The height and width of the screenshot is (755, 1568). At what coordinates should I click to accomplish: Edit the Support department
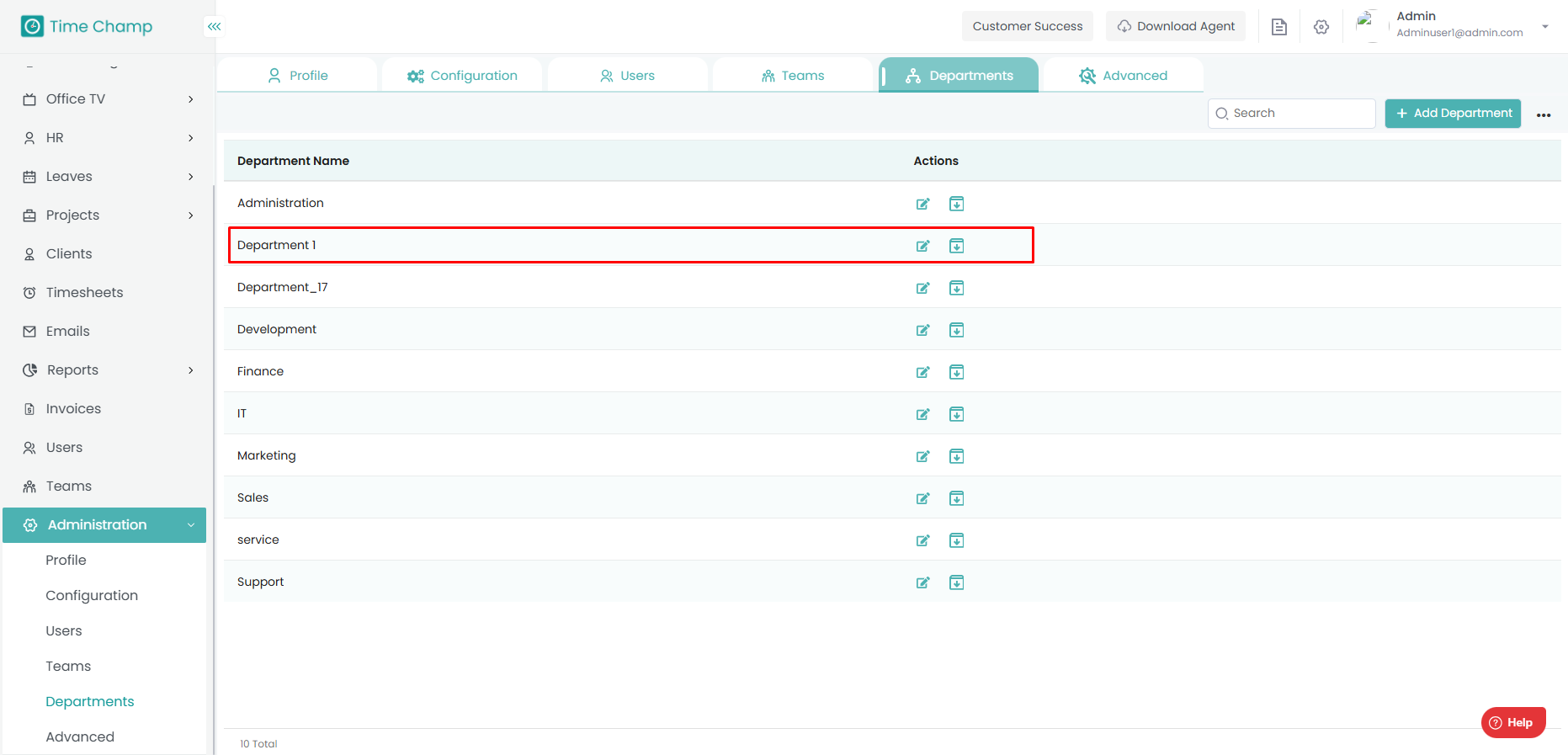click(923, 582)
